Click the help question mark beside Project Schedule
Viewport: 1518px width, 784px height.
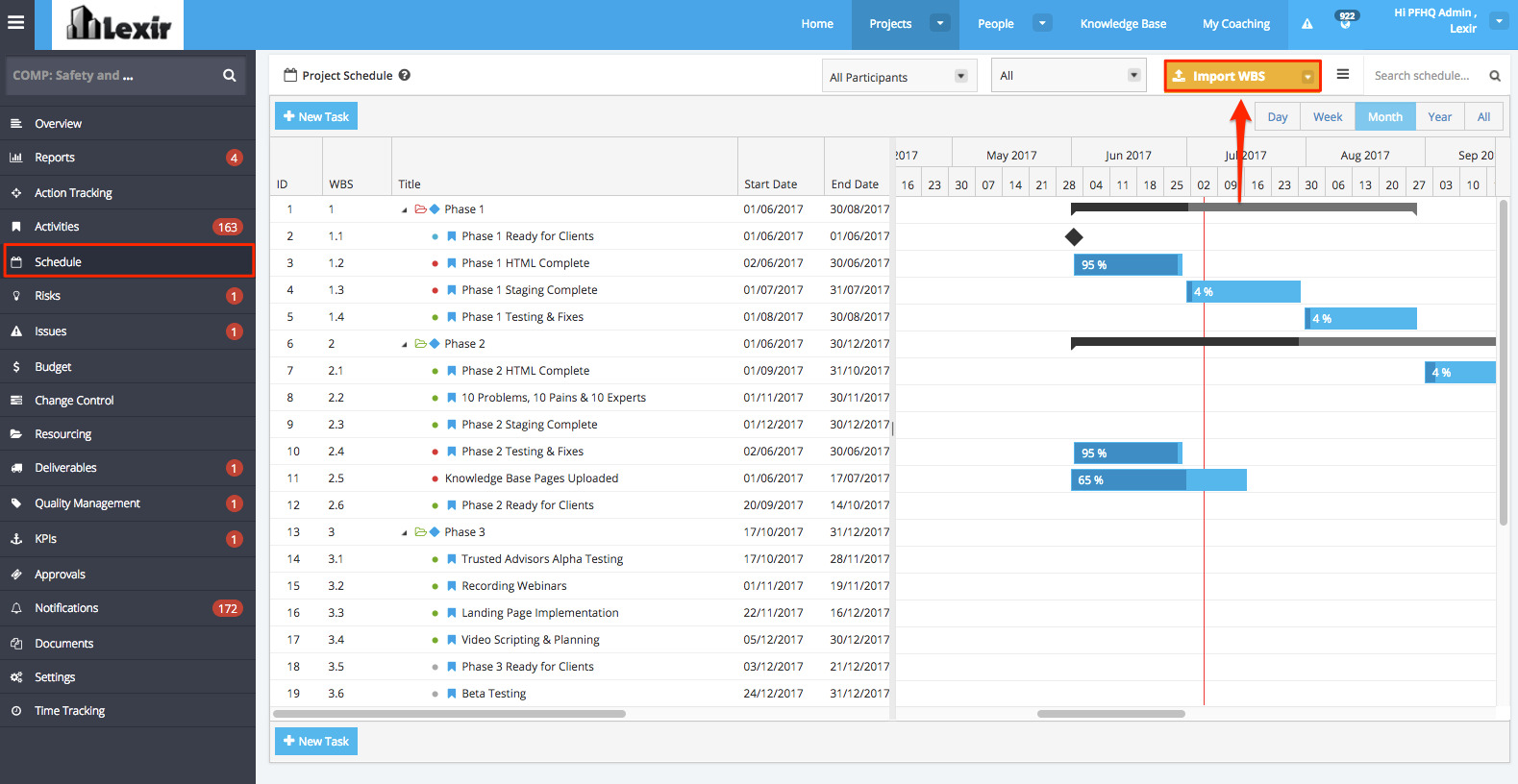(405, 75)
